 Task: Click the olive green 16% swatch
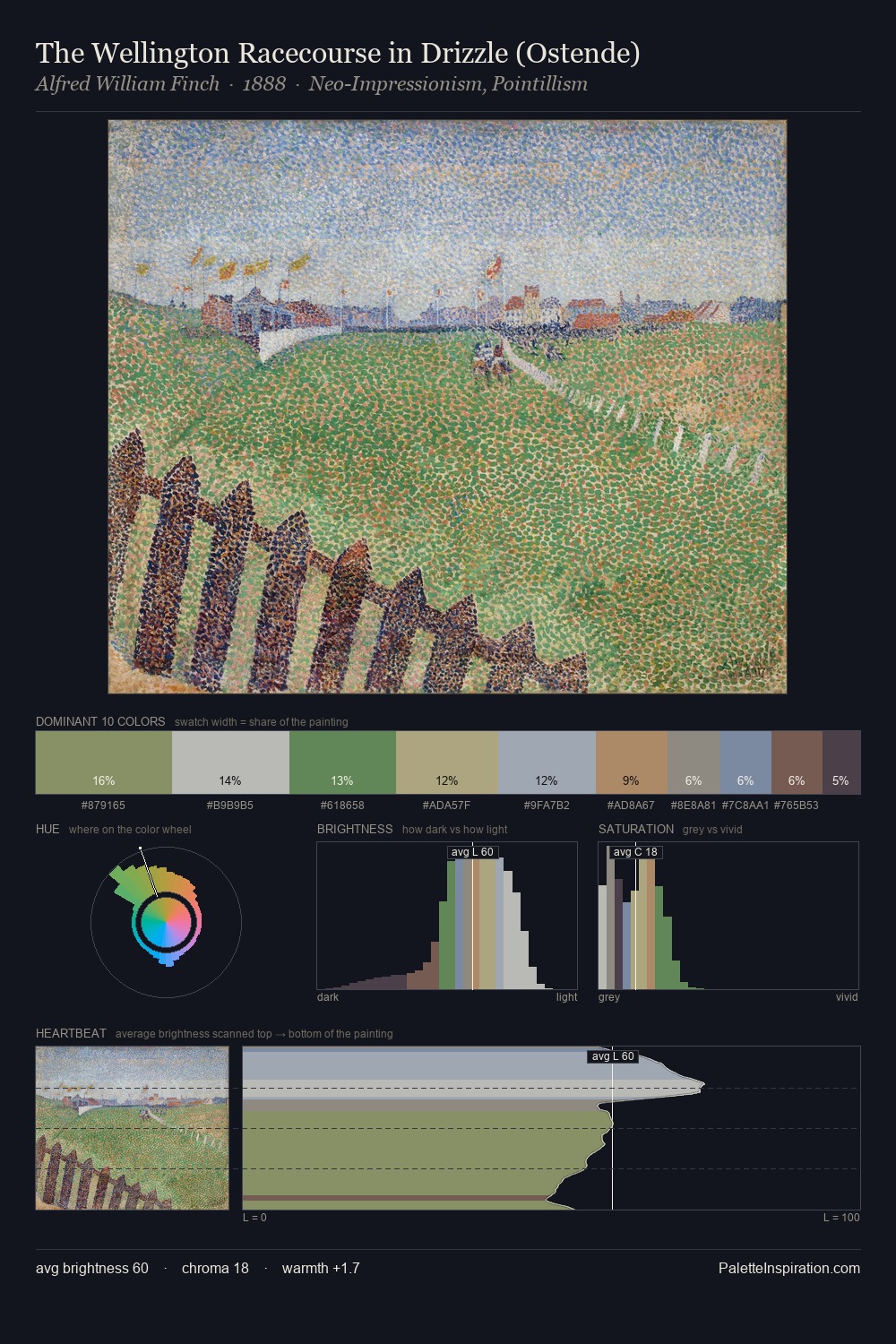[x=104, y=762]
